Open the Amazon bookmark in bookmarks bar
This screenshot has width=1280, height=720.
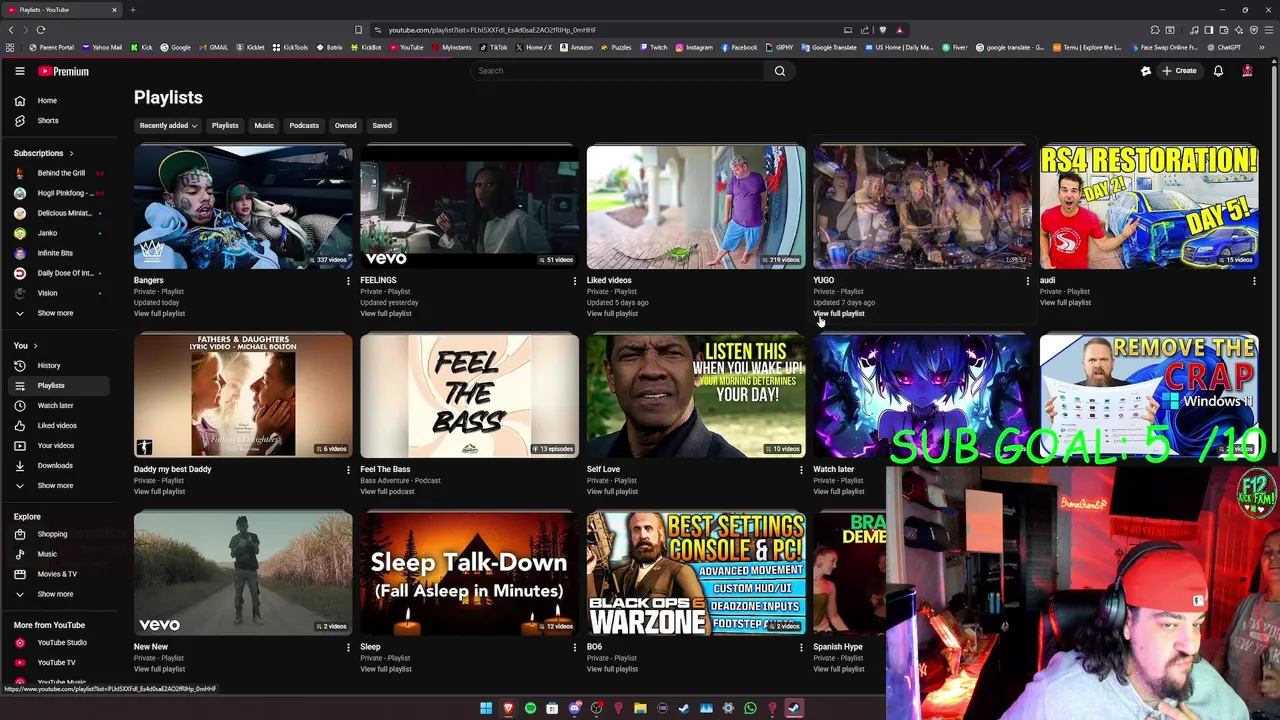click(576, 48)
